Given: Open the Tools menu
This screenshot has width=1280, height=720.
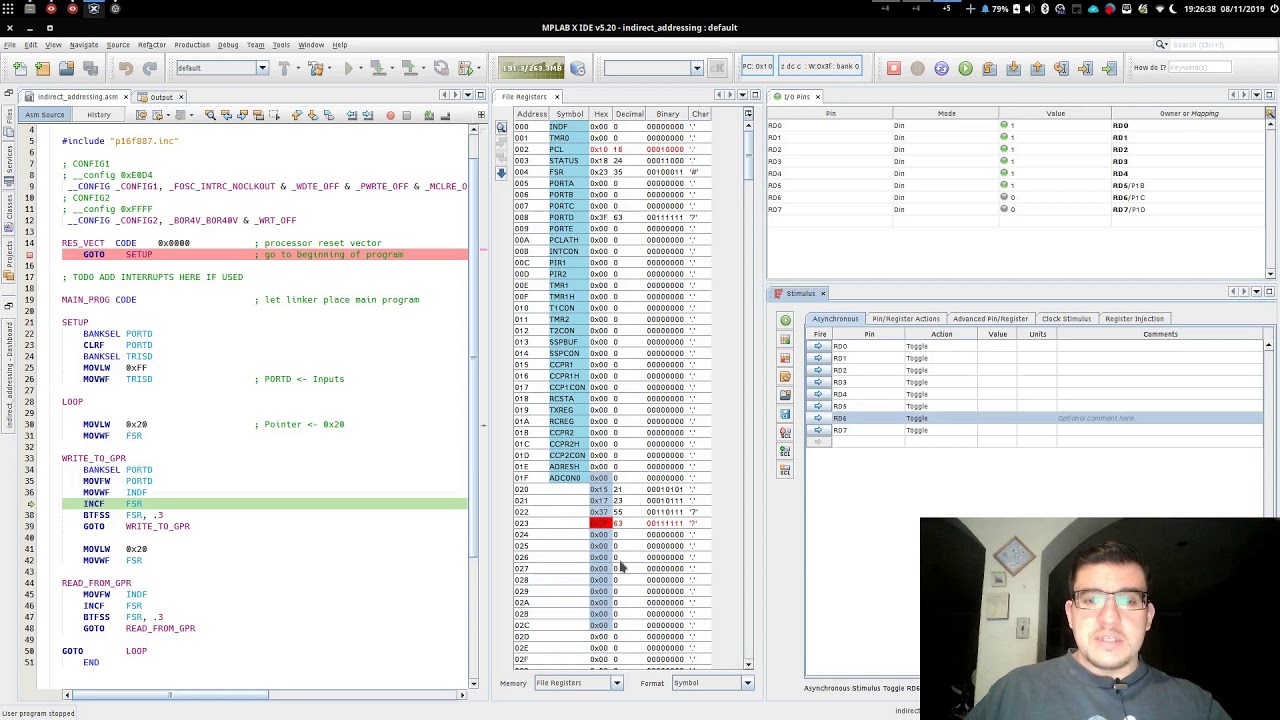Looking at the screenshot, I should point(281,45).
